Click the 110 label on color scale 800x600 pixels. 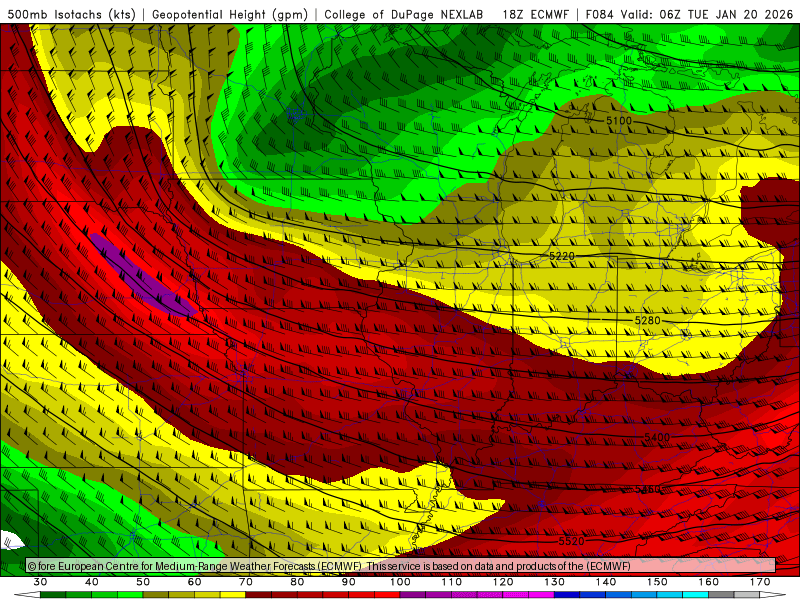pos(452,582)
